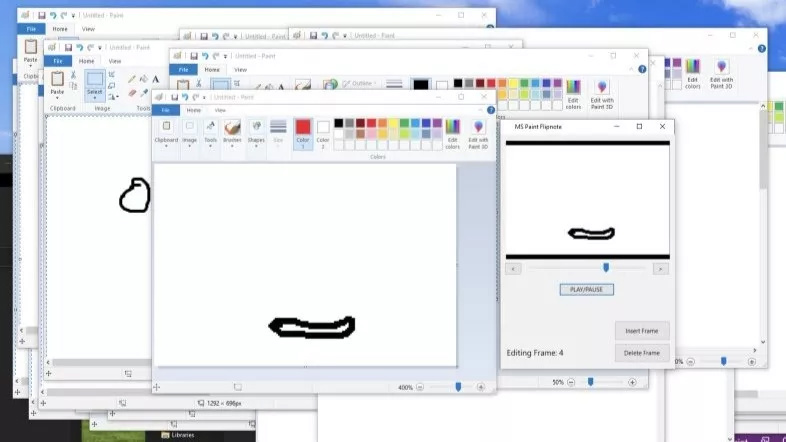Open Quick Access dropdown in 400% zoom Paint window
Viewport: 786px width, 442px height.
[204, 97]
